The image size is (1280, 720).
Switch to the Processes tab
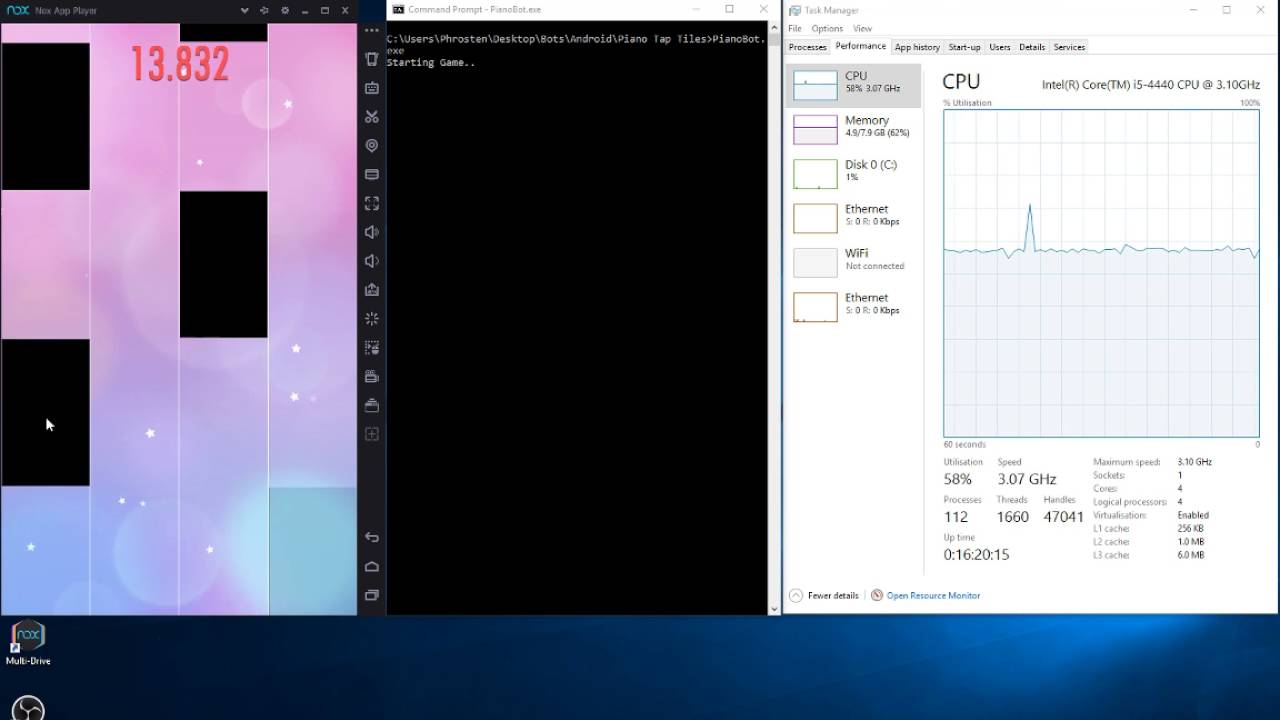807,47
